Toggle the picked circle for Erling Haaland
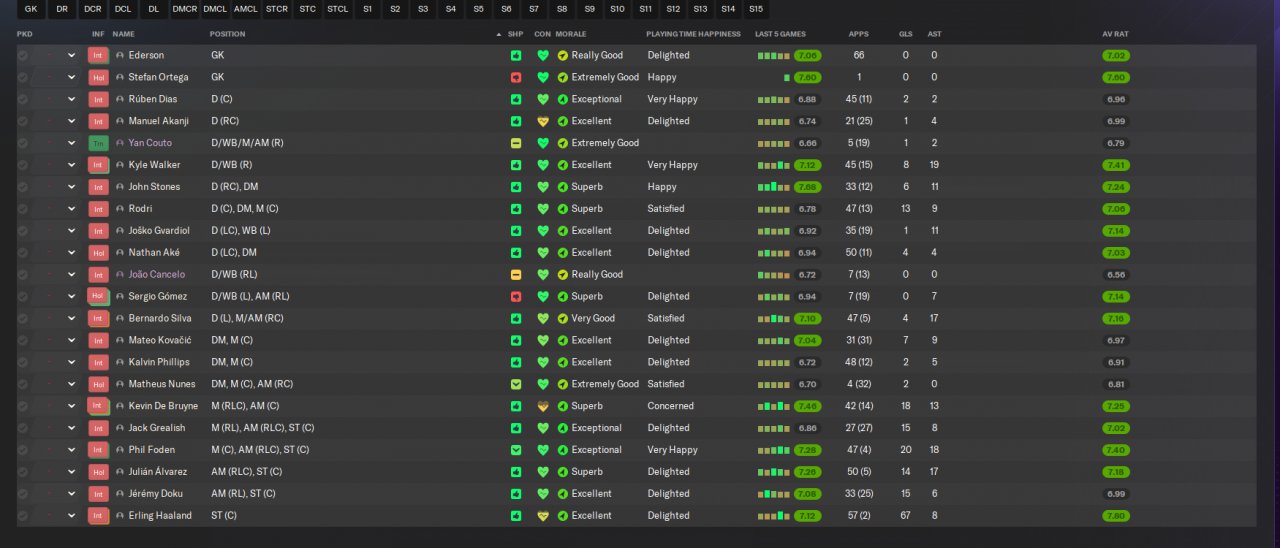This screenshot has width=1280, height=548. coord(23,516)
